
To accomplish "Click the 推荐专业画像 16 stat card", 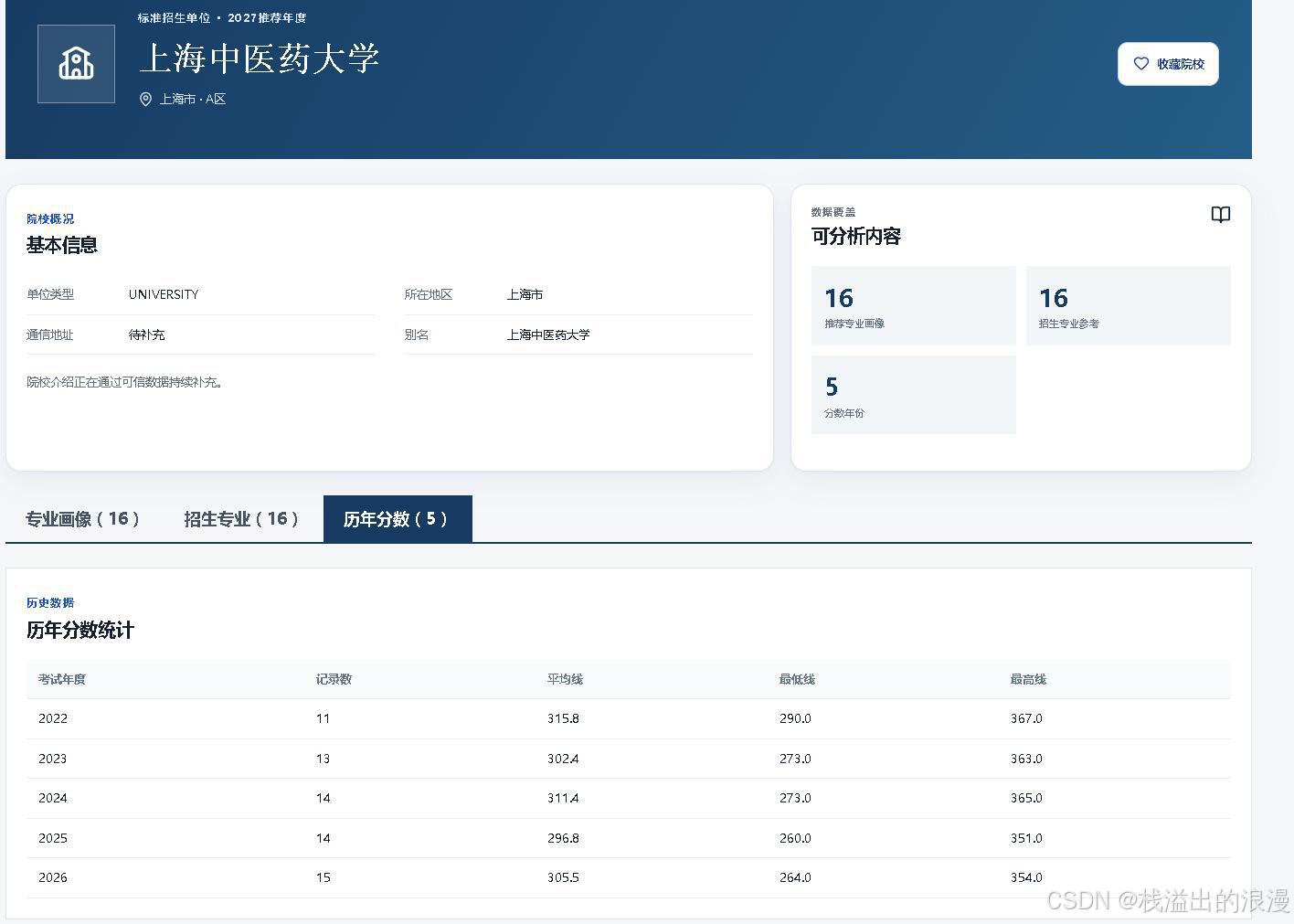I will (x=913, y=306).
